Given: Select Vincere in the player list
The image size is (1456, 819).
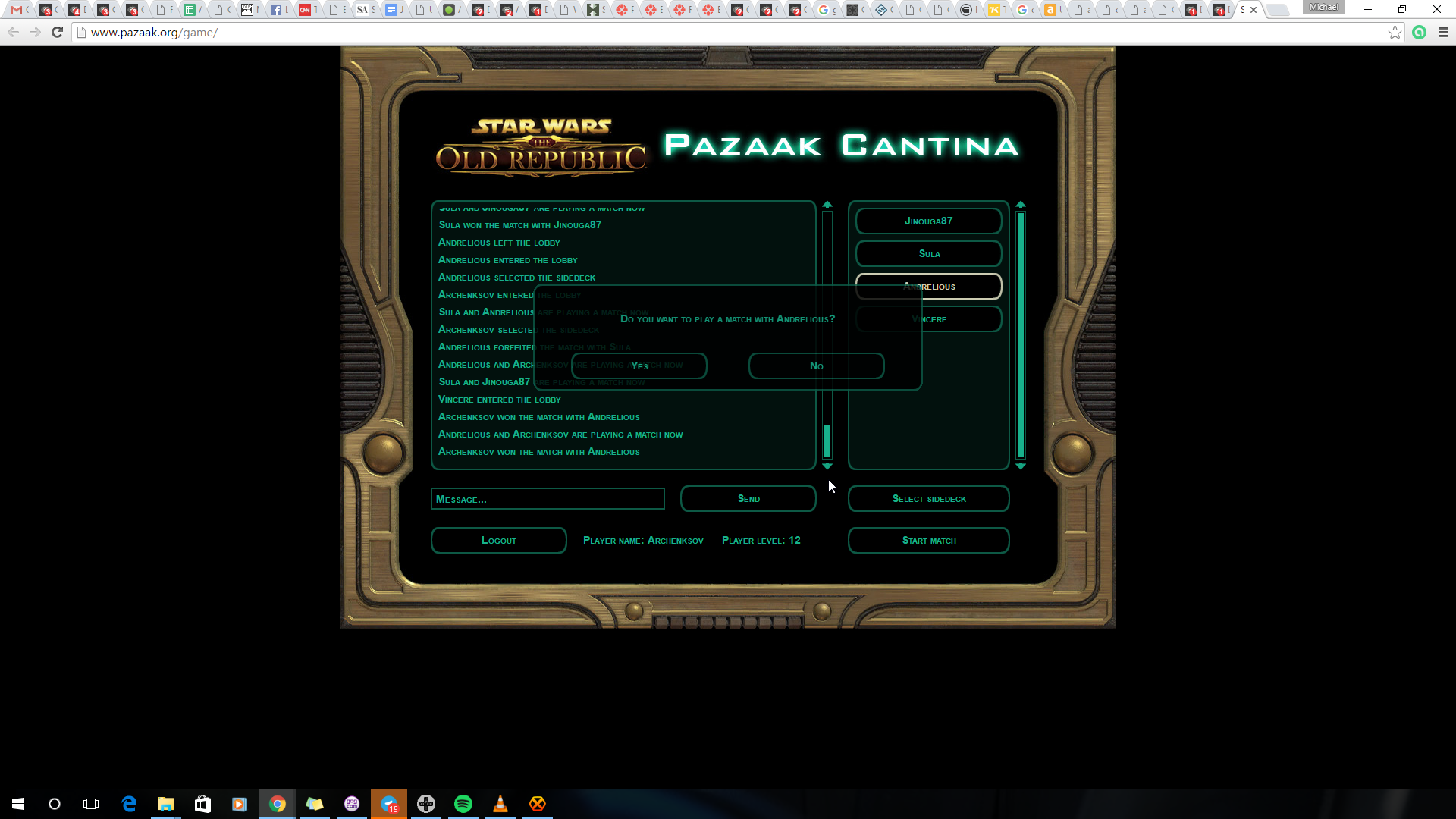Looking at the screenshot, I should tap(928, 318).
